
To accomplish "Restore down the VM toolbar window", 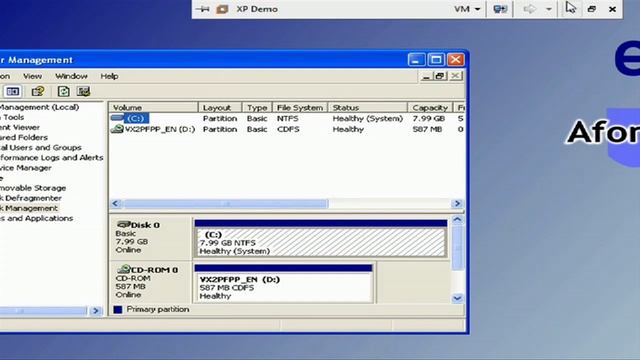I will (x=592, y=9).
